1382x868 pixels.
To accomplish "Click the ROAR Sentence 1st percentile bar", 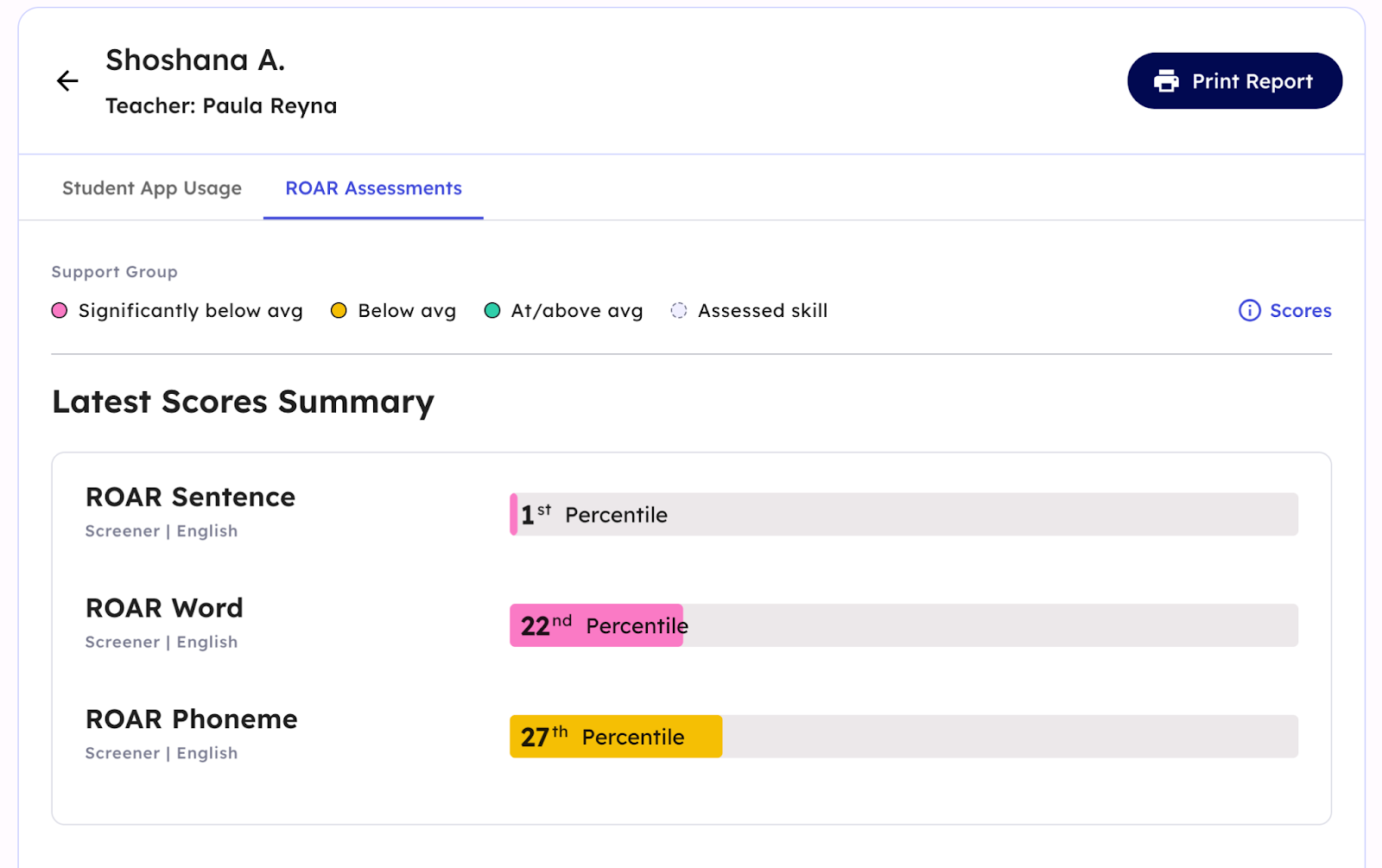I will [x=903, y=515].
